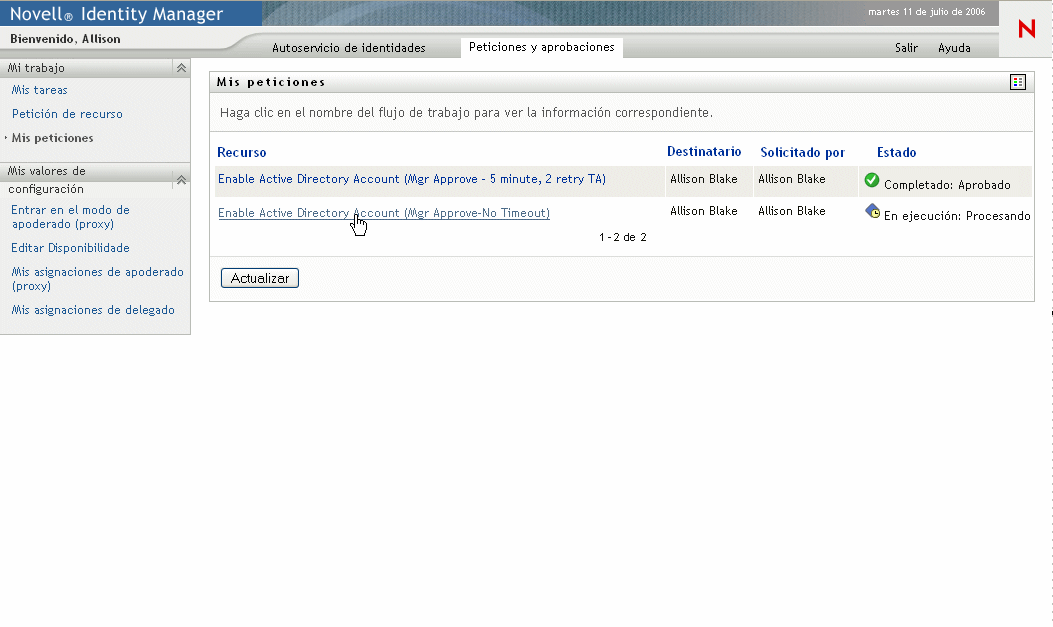Open the Ayuda help link
The width and height of the screenshot is (1053, 627).
coord(954,48)
